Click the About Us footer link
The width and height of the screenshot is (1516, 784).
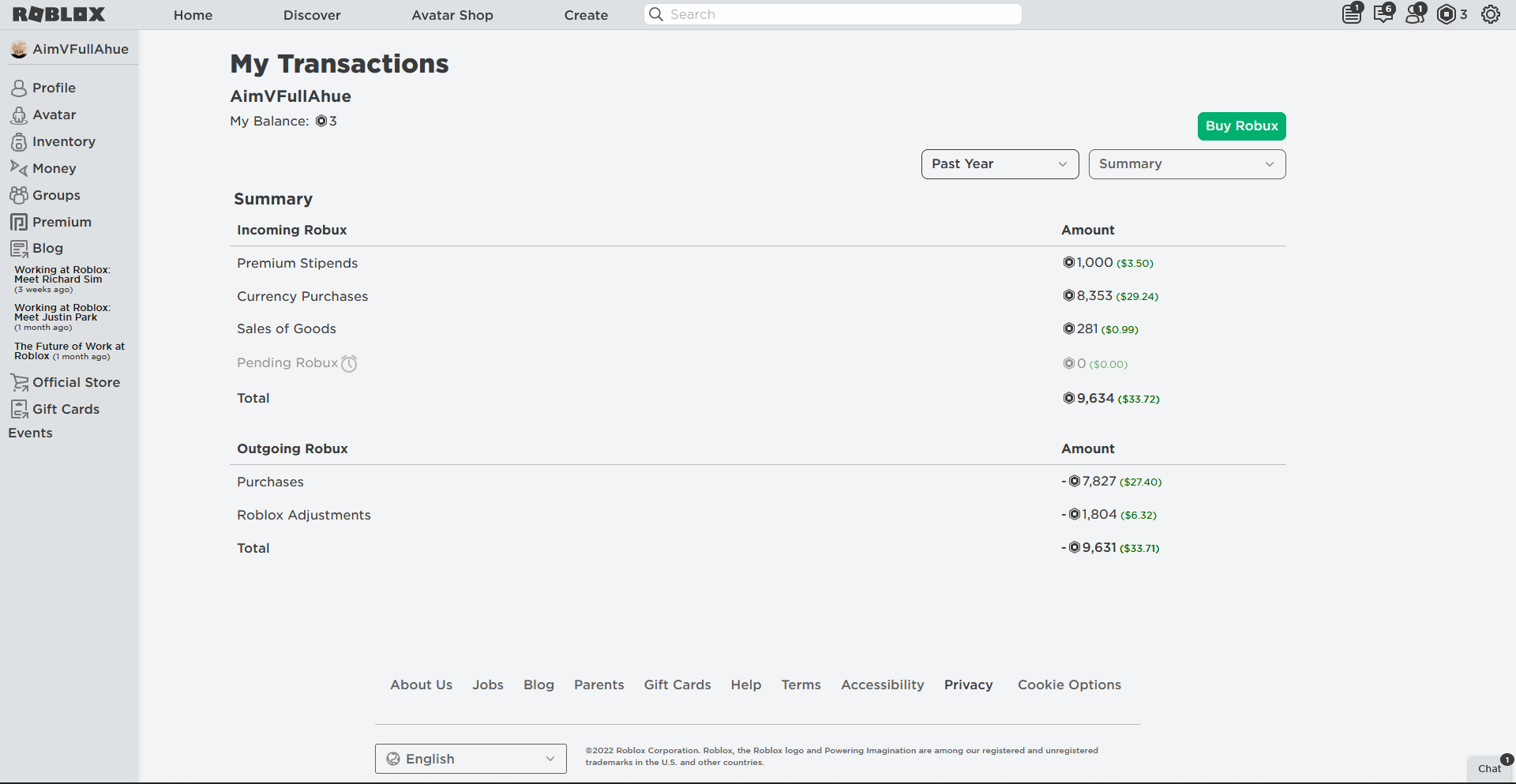[x=421, y=685]
